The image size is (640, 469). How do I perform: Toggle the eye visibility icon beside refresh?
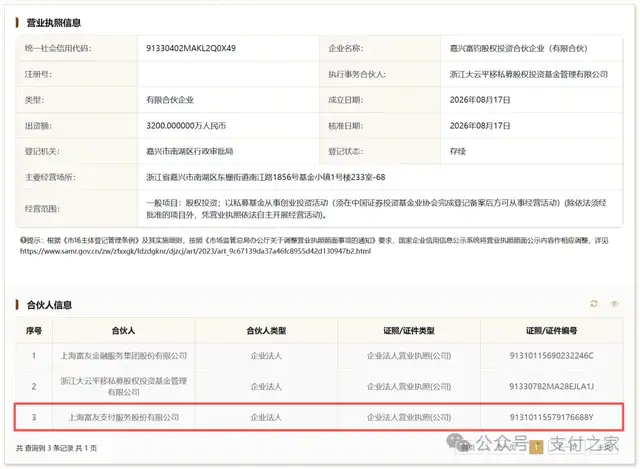pos(614,303)
